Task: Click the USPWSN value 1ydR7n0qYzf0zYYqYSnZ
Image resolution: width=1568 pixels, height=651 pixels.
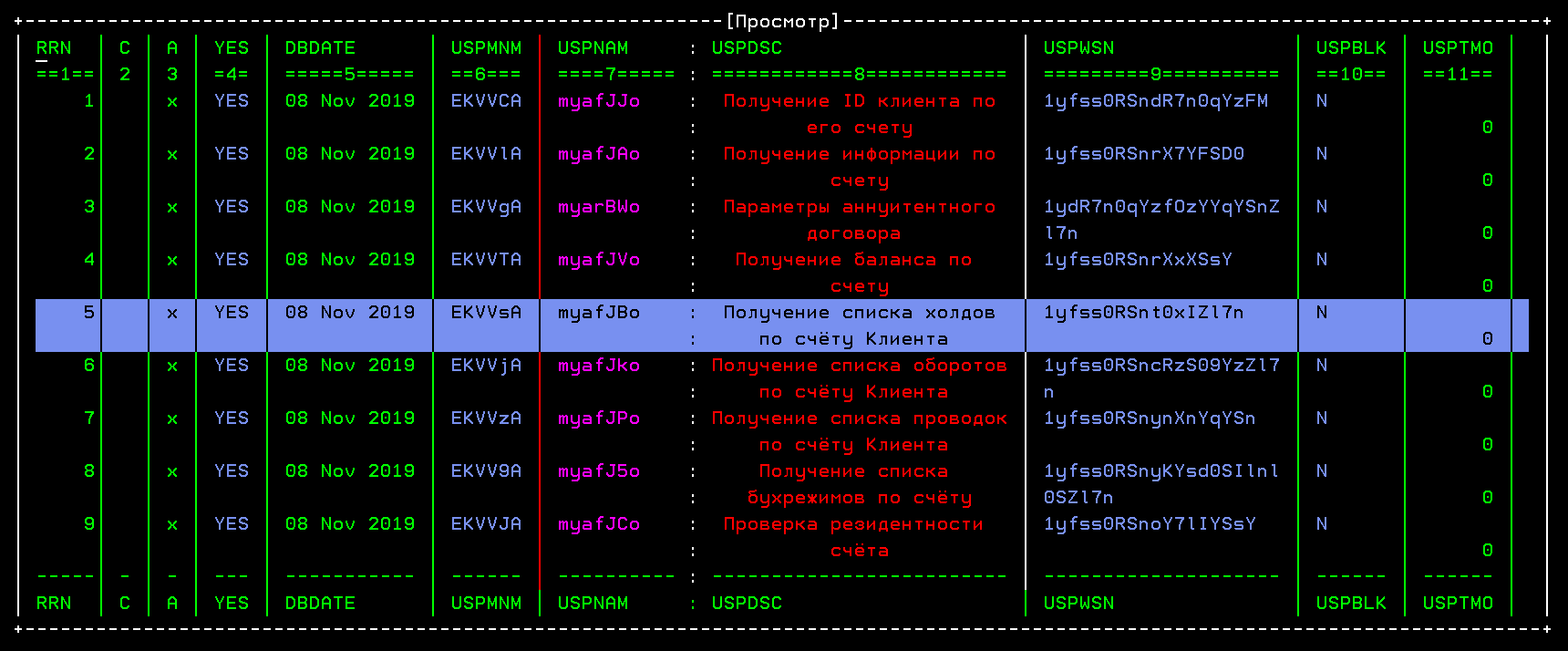Action: pyautogui.click(x=1161, y=207)
